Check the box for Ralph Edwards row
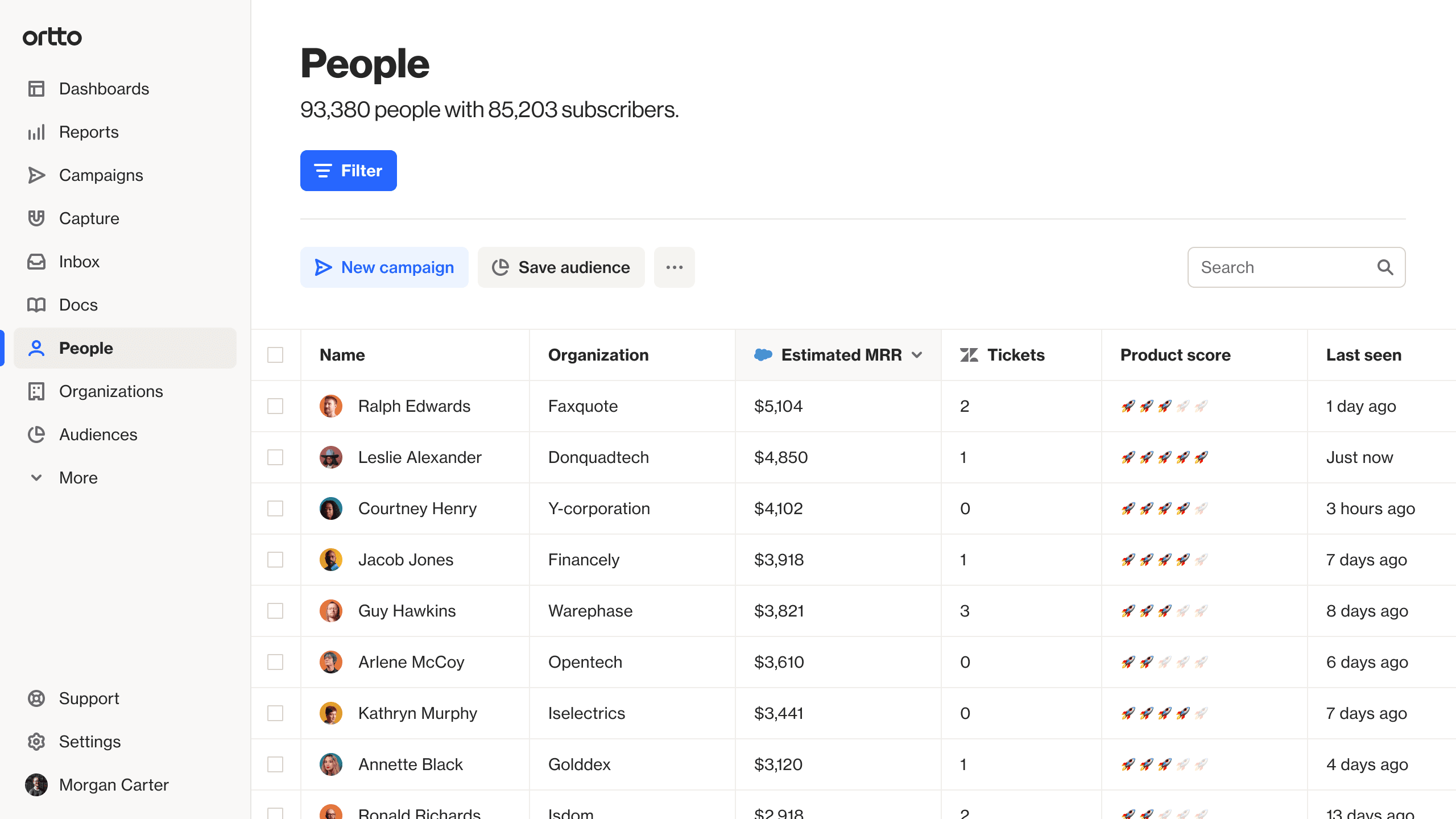This screenshot has width=1456, height=819. pos(275,406)
